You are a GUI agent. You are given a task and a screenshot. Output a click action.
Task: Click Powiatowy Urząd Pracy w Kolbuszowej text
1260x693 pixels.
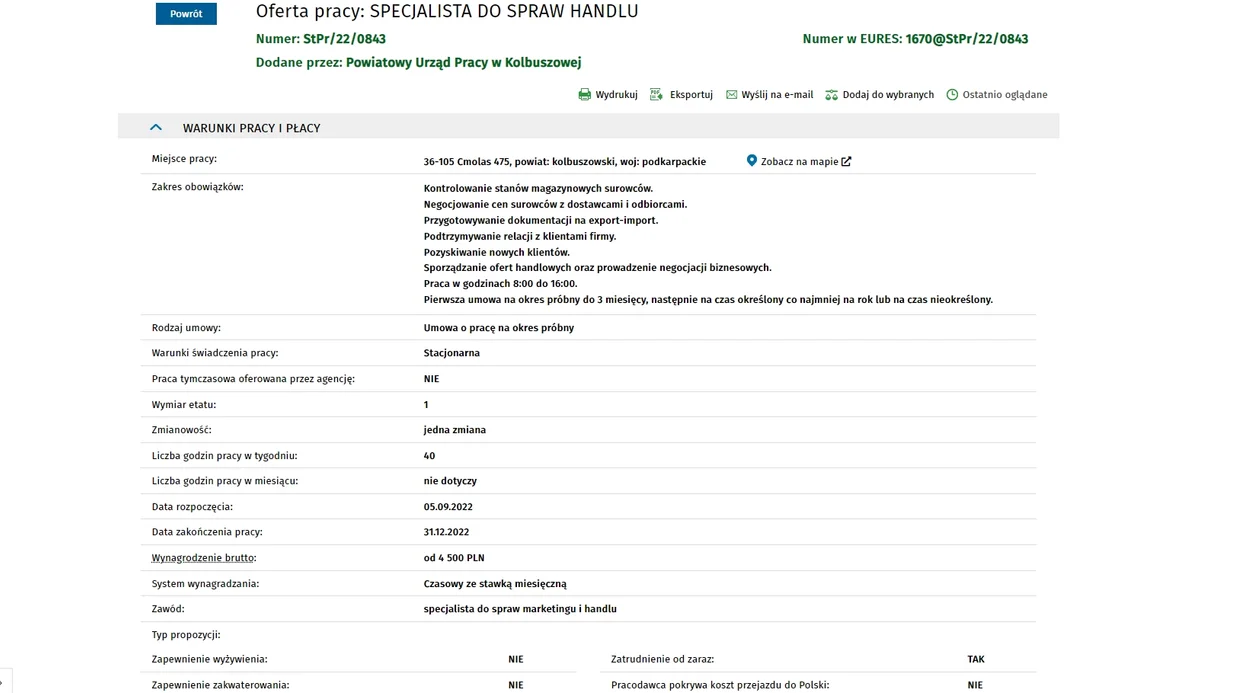pyautogui.click(x=463, y=62)
